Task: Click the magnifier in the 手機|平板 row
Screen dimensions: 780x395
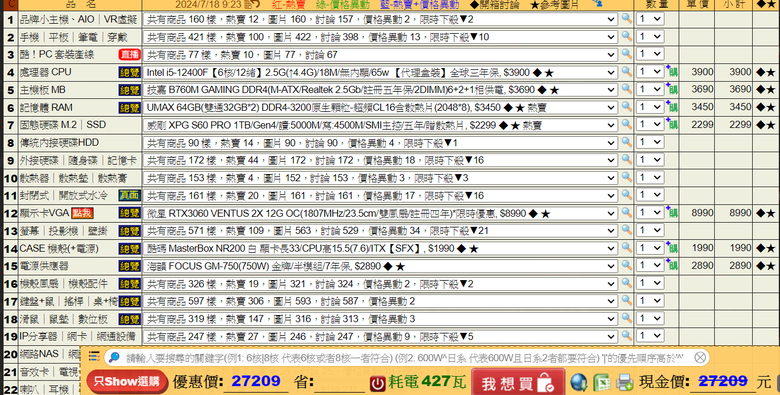Action: (x=626, y=36)
